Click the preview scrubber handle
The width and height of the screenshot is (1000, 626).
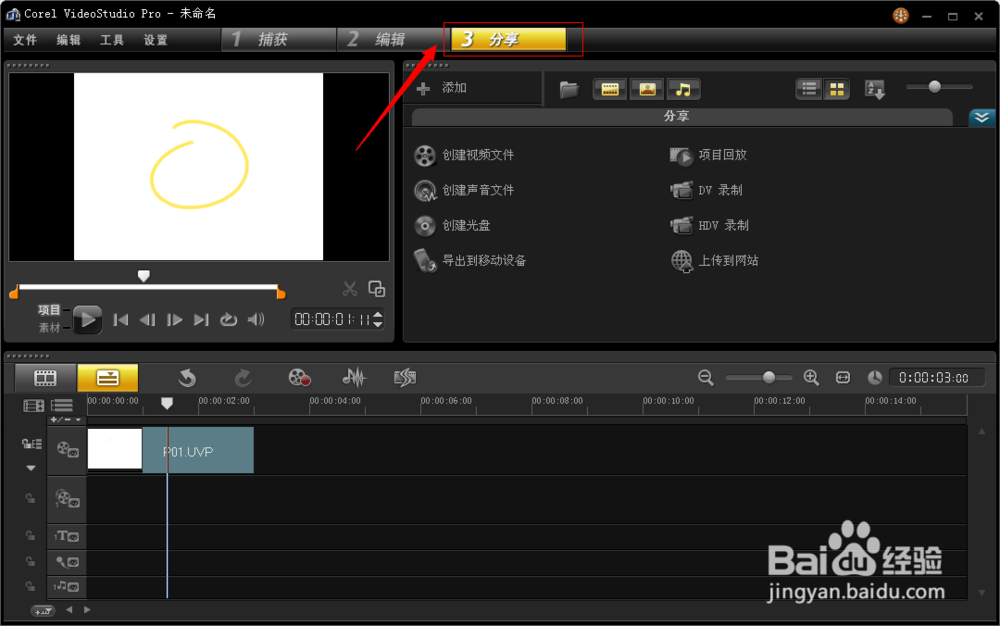coord(143,275)
